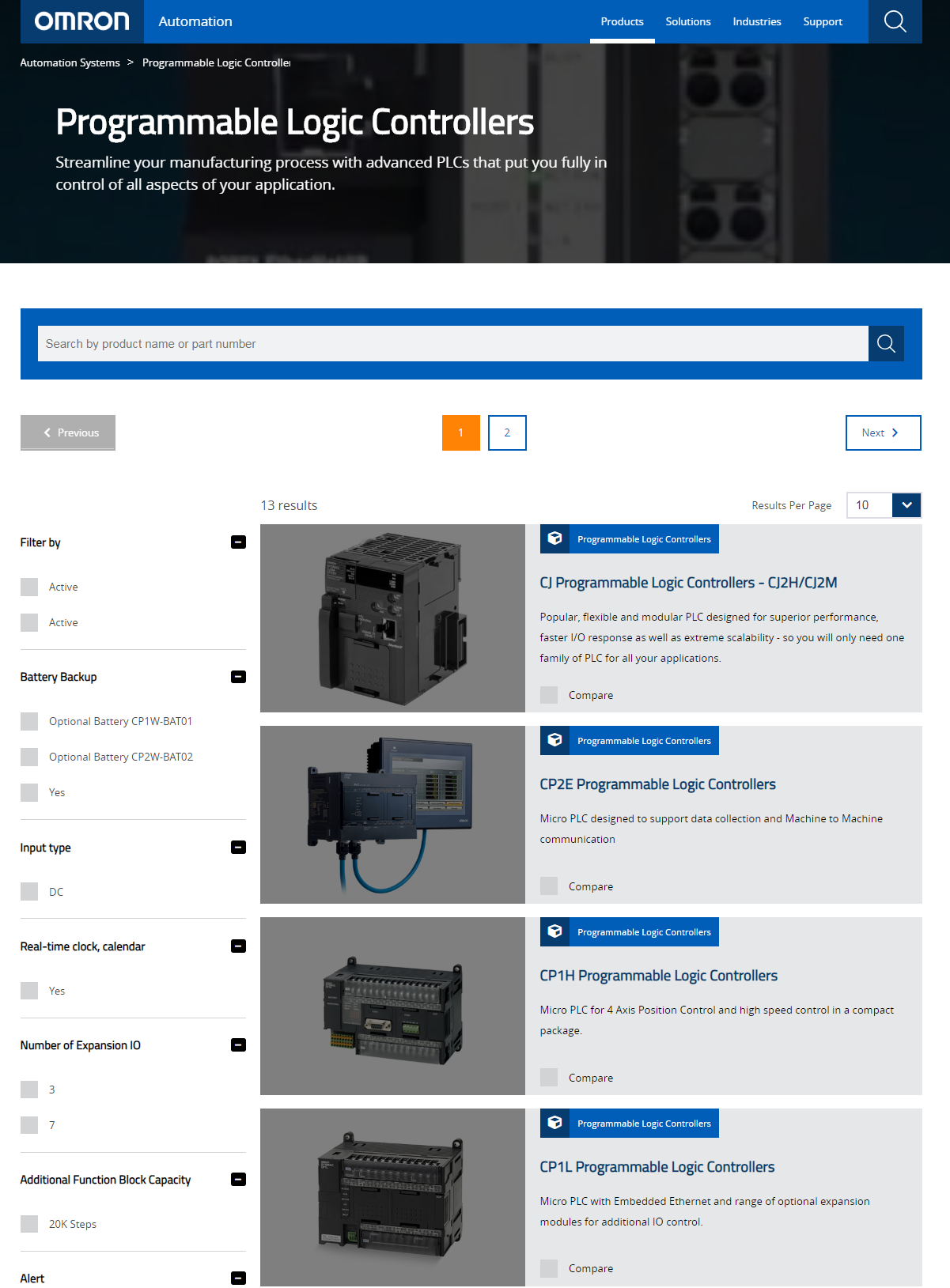Open the Industries menu
Viewport: 950px width, 1288px height.
[x=756, y=21]
